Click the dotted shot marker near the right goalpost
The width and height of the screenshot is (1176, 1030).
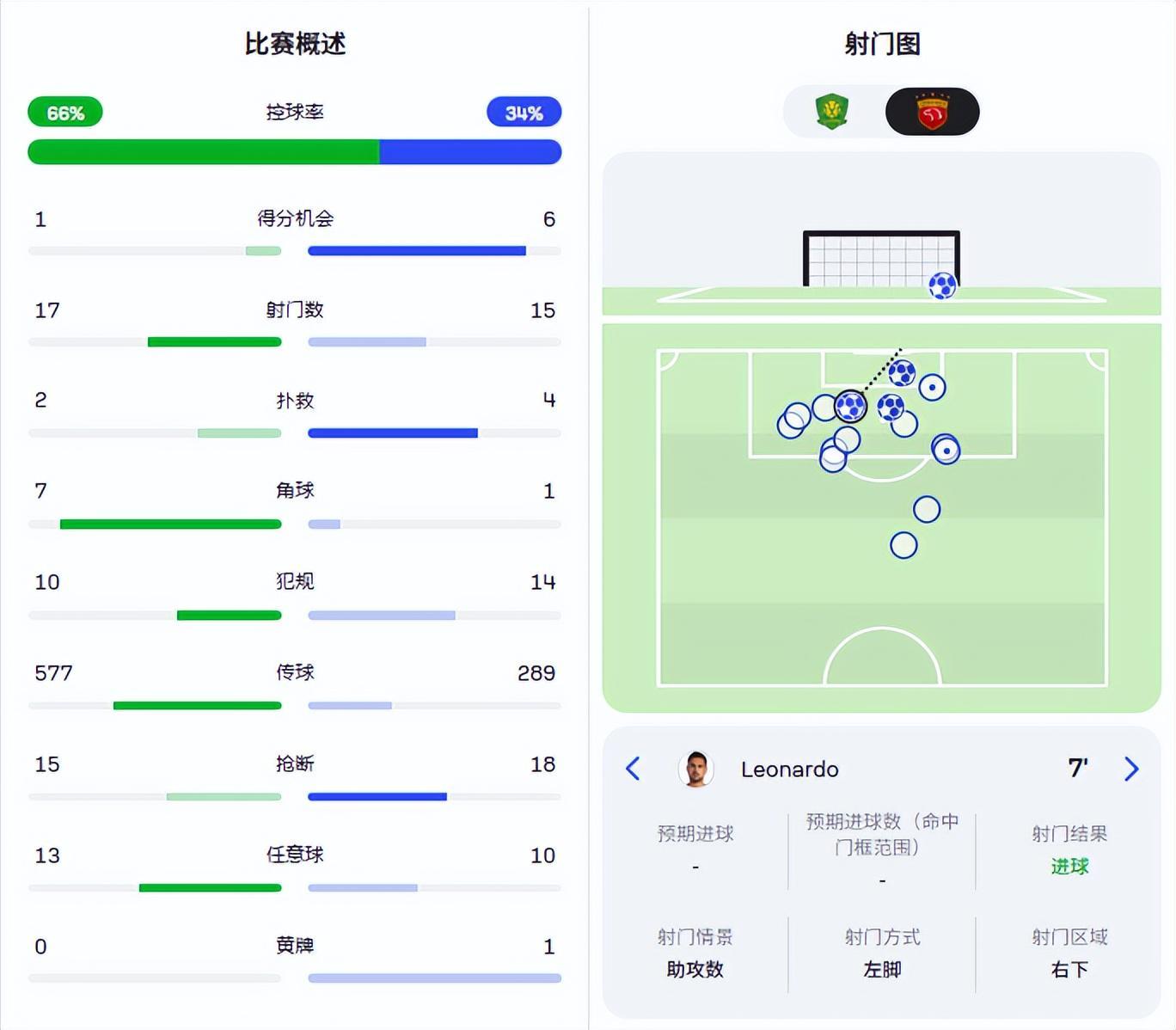pos(932,387)
